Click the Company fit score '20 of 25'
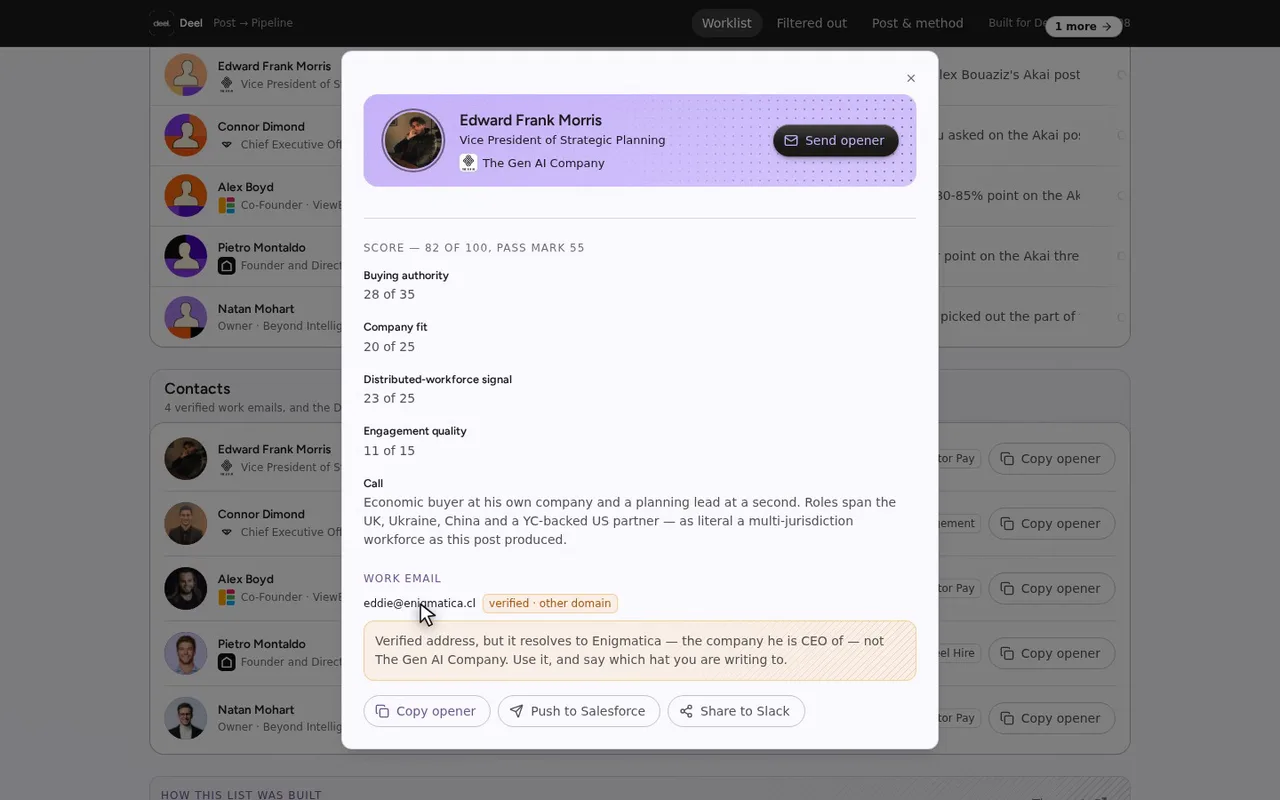1280x800 pixels. 389,346
